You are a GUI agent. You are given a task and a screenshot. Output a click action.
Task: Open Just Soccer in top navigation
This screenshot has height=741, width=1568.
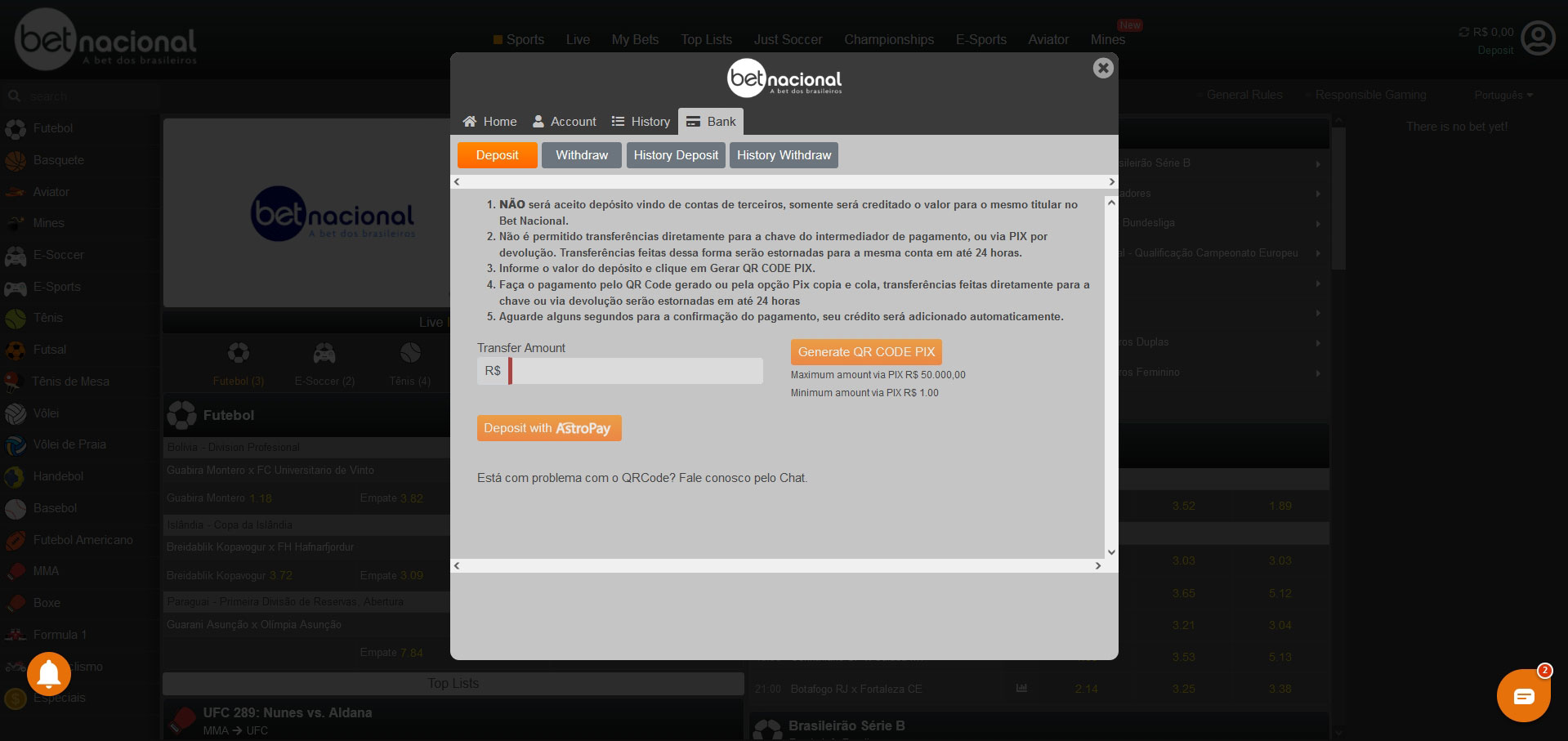coord(788,39)
